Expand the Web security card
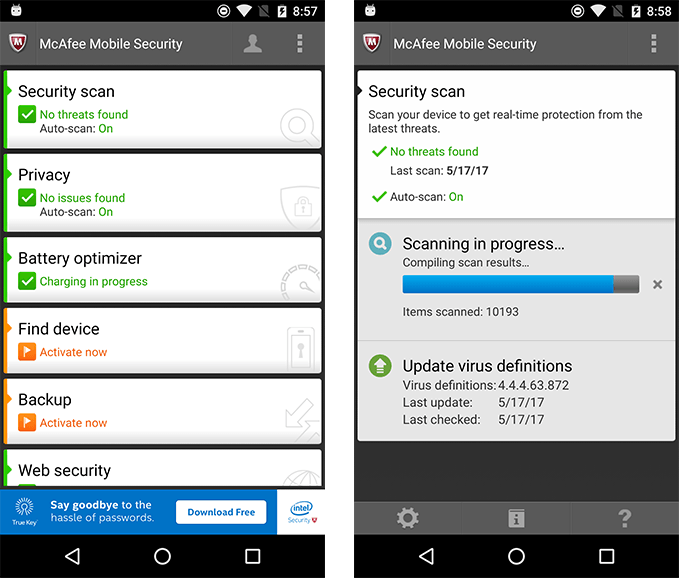This screenshot has width=679, height=578. (x=163, y=468)
